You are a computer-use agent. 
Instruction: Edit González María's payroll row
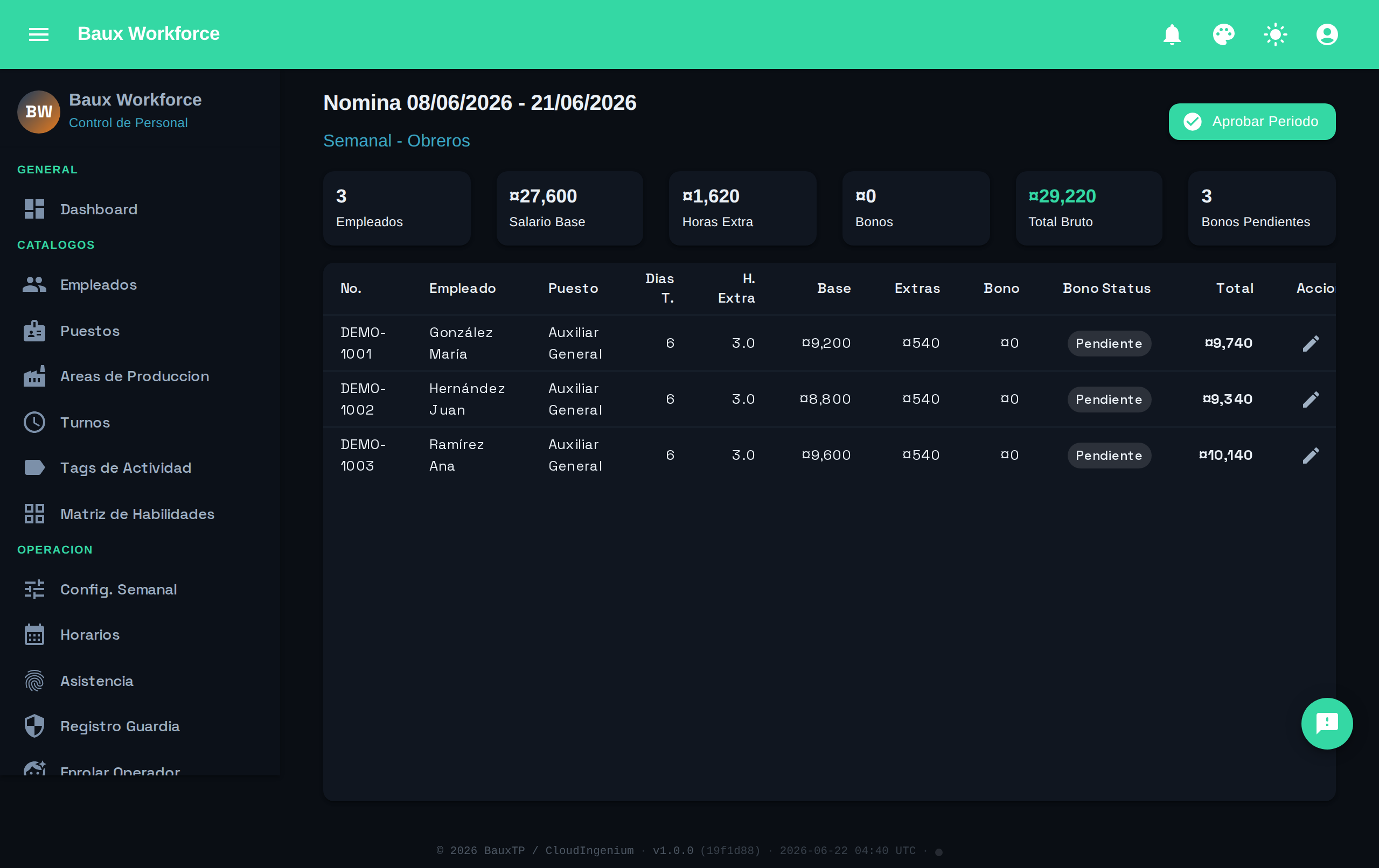coord(1311,344)
